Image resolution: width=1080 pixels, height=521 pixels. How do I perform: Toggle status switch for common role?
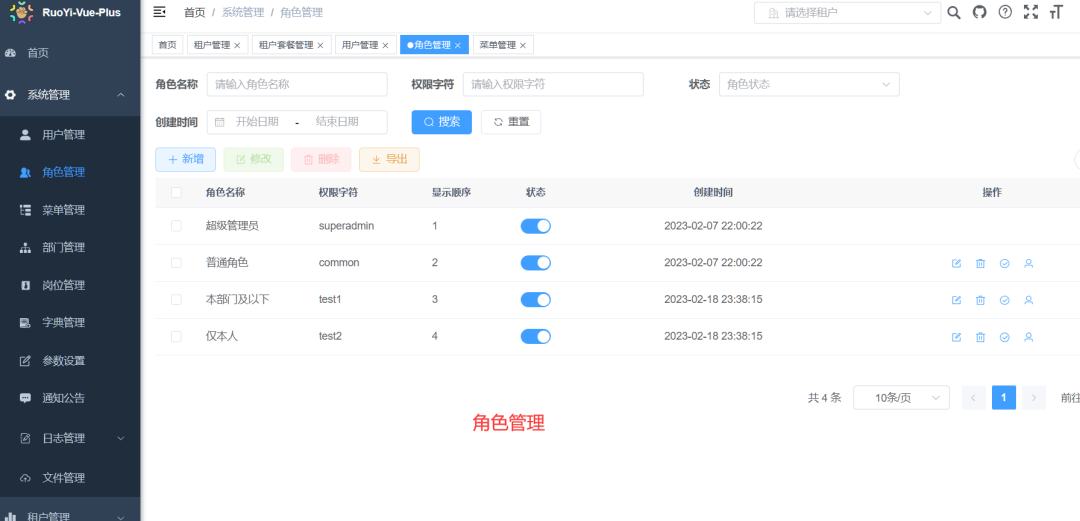535,263
